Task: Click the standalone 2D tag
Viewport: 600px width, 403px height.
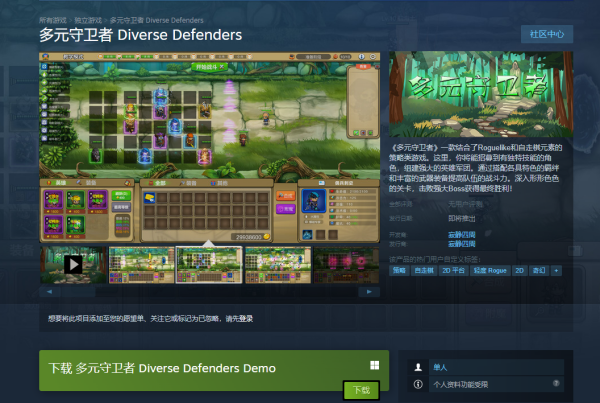Action: click(519, 271)
